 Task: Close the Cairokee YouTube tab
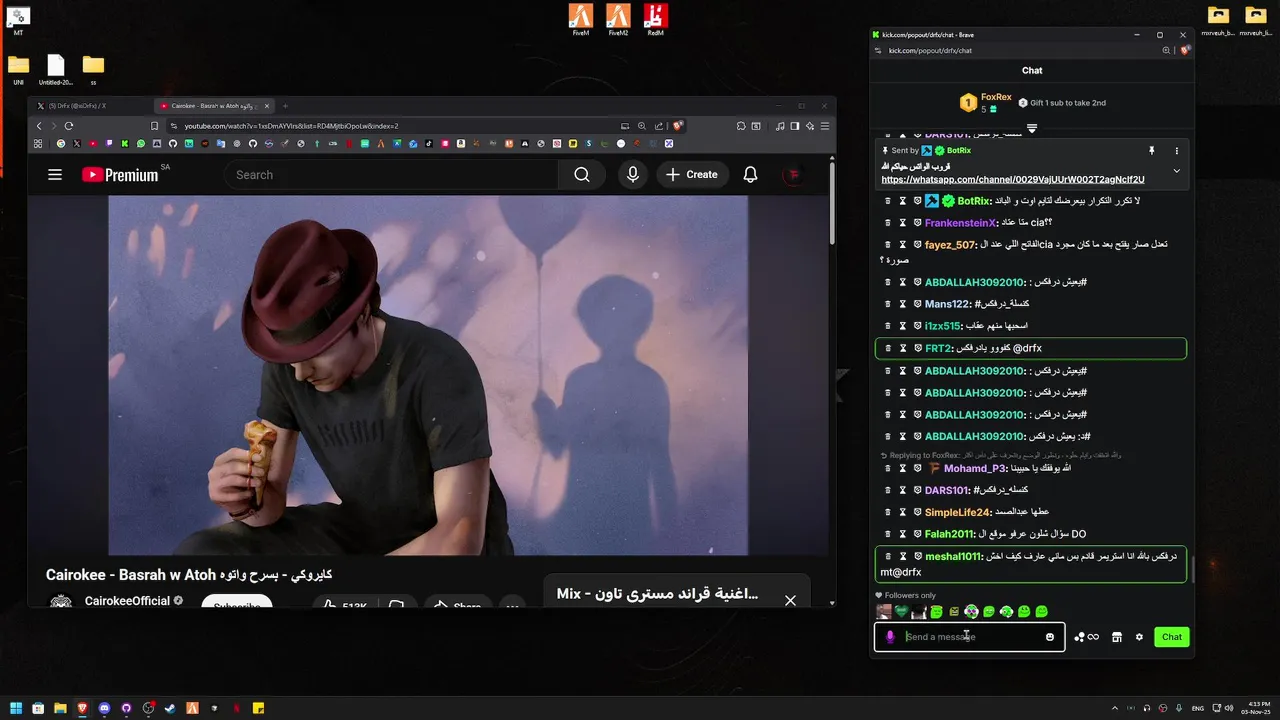pos(267,106)
